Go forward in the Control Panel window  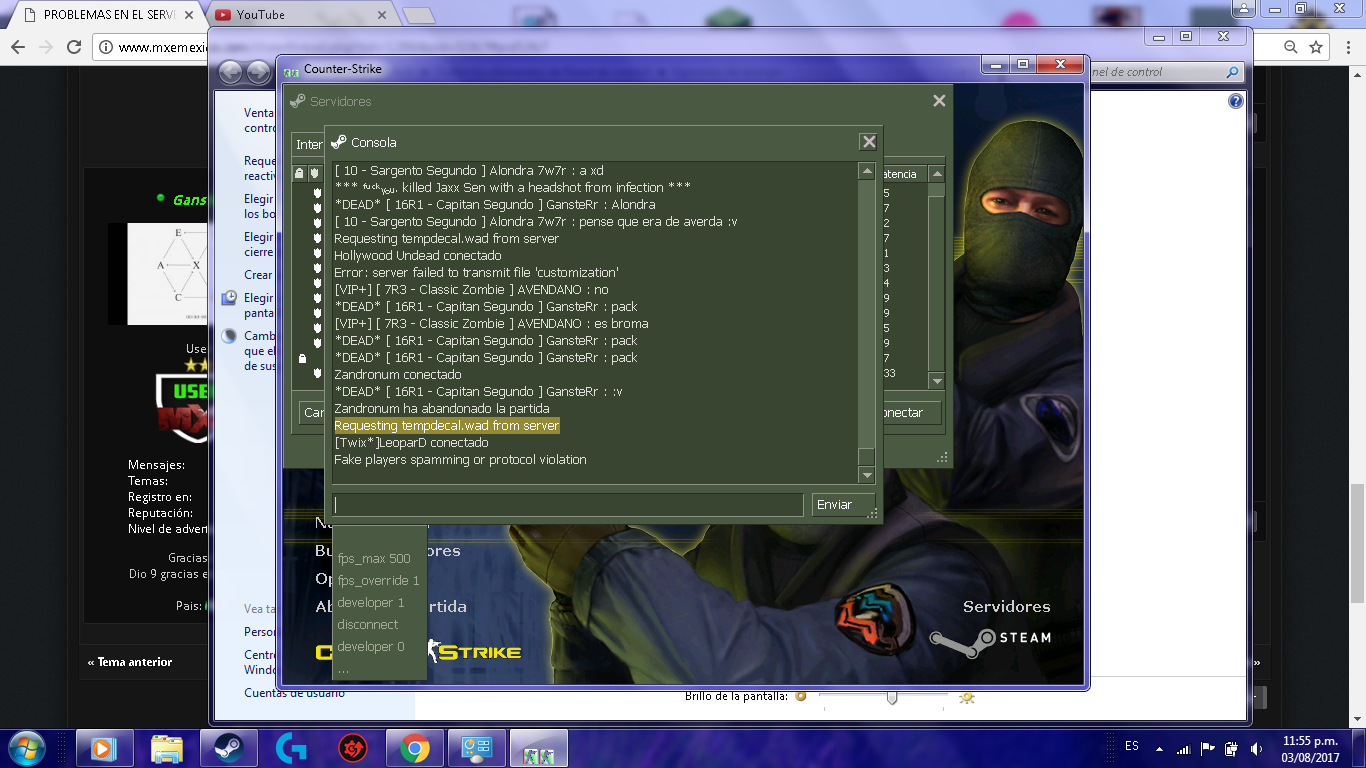pyautogui.click(x=258, y=72)
